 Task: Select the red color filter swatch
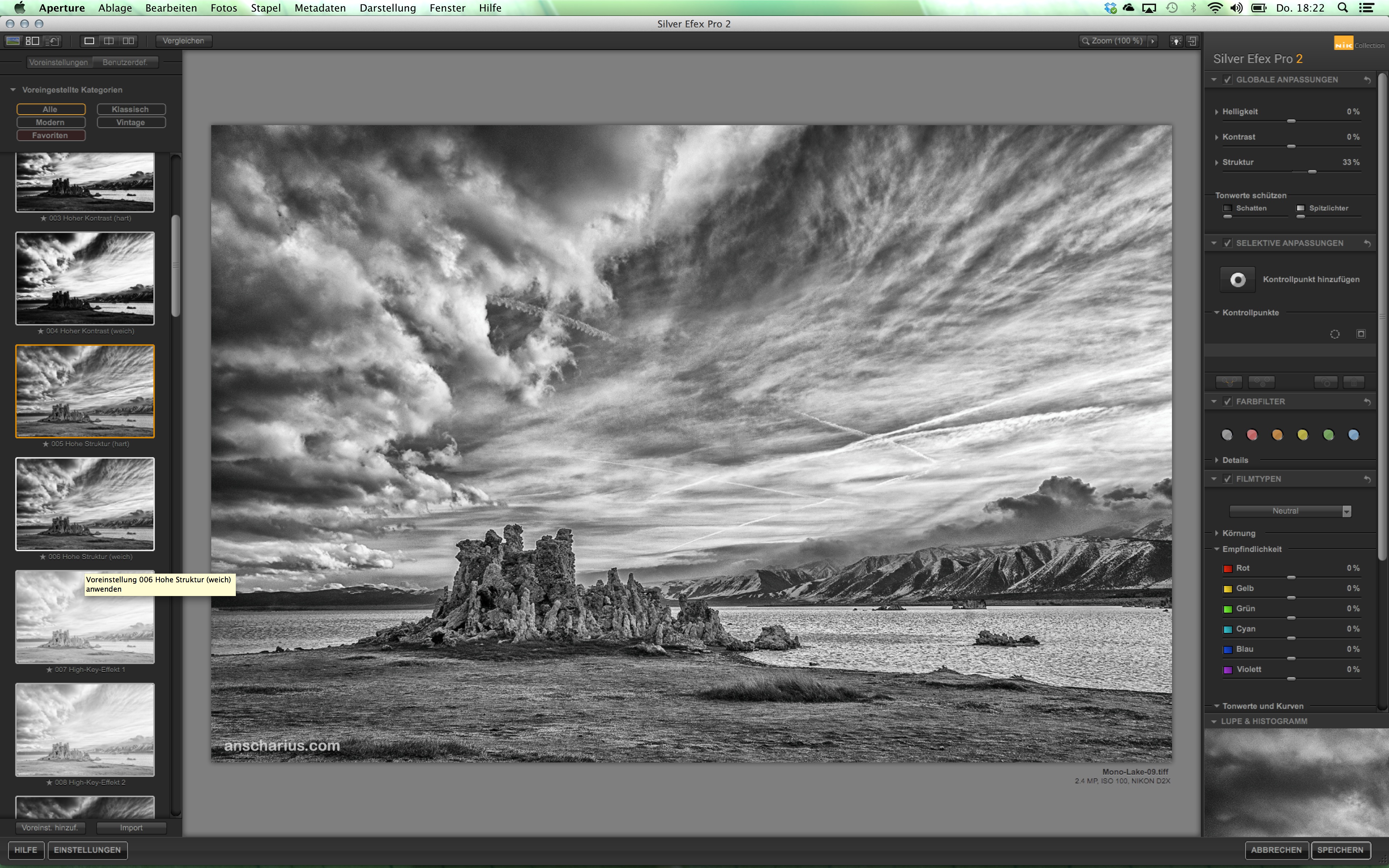tap(1252, 435)
